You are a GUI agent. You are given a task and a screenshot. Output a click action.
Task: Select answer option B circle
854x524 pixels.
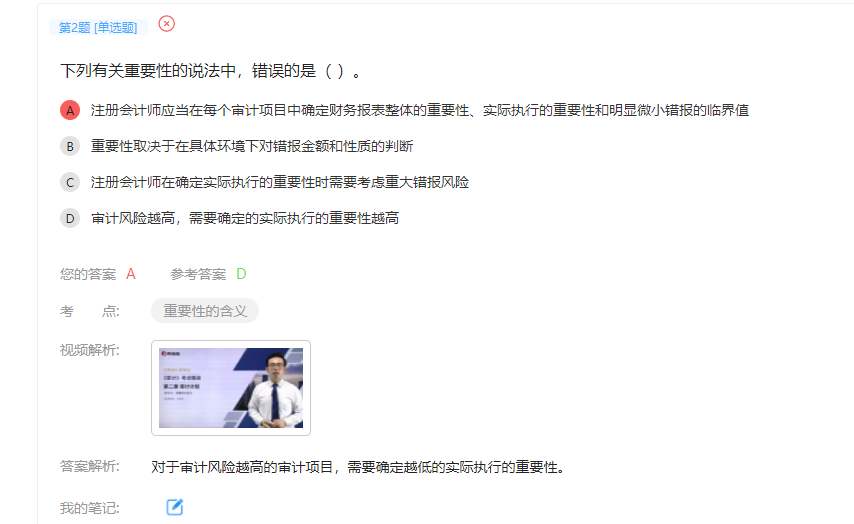tap(70, 146)
